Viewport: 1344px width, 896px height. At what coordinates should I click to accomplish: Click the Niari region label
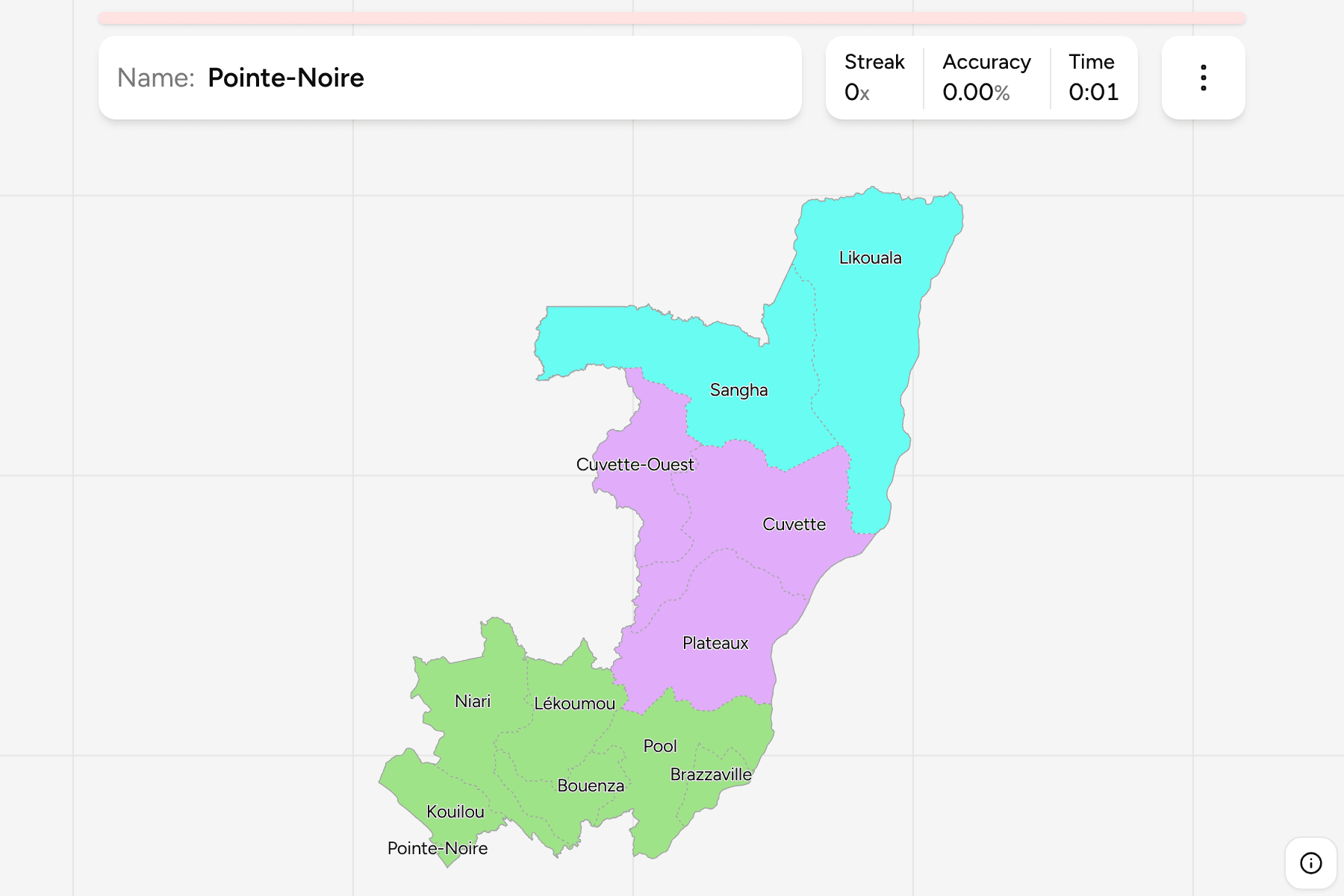[473, 701]
